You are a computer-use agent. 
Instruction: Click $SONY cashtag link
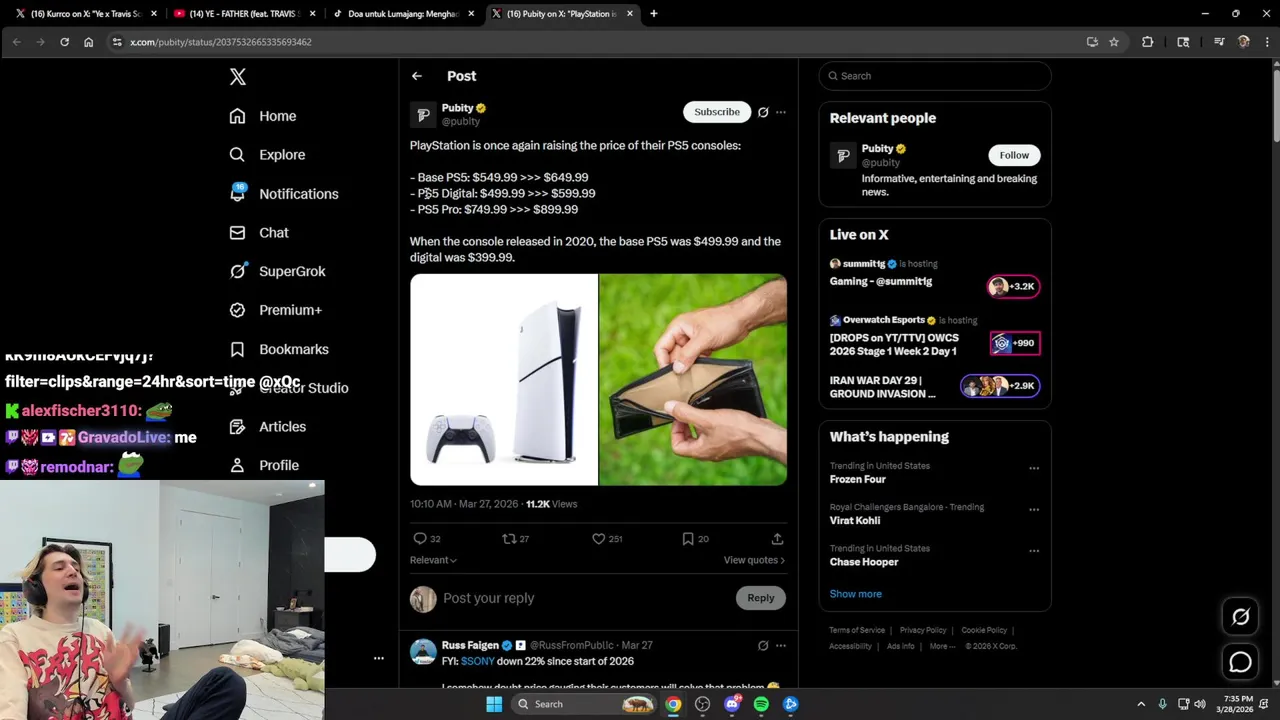tap(478, 662)
